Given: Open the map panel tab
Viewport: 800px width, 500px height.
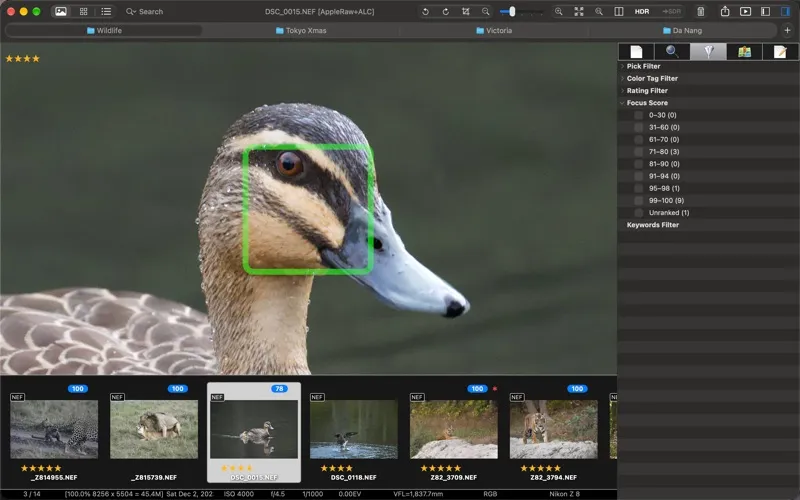Looking at the screenshot, I should 744,52.
